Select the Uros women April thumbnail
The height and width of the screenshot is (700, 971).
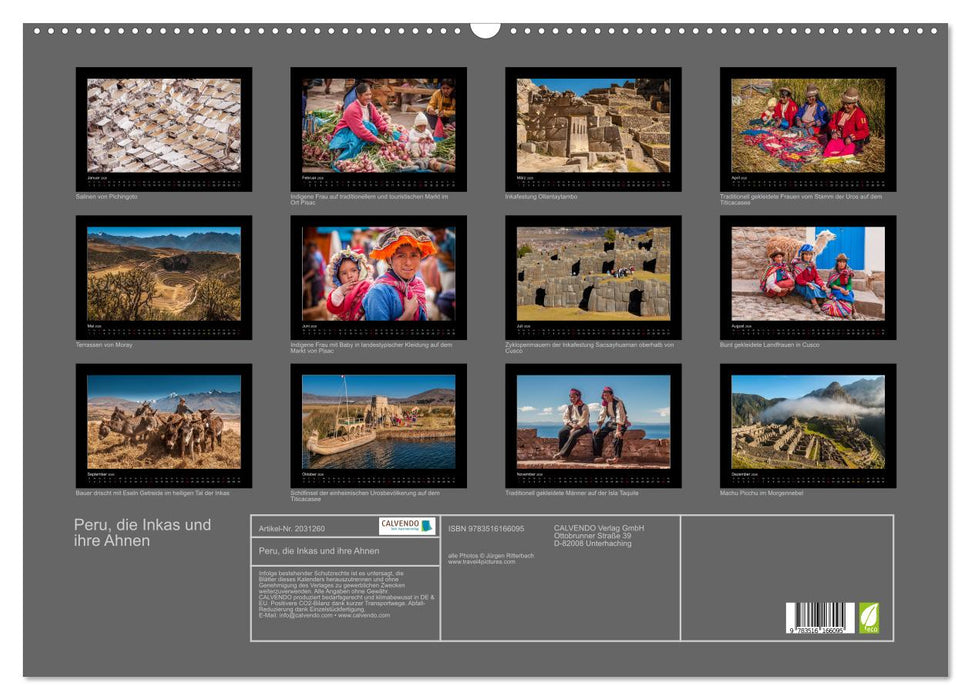coord(807,127)
